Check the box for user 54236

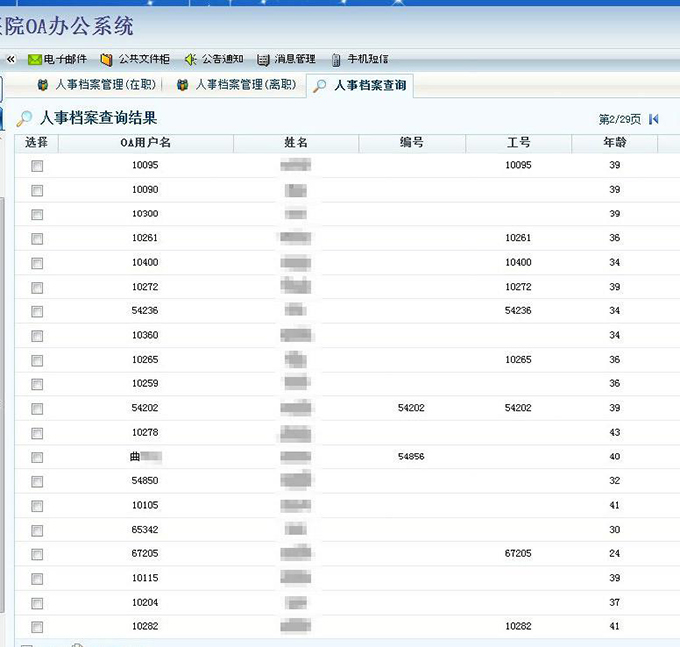[37, 311]
